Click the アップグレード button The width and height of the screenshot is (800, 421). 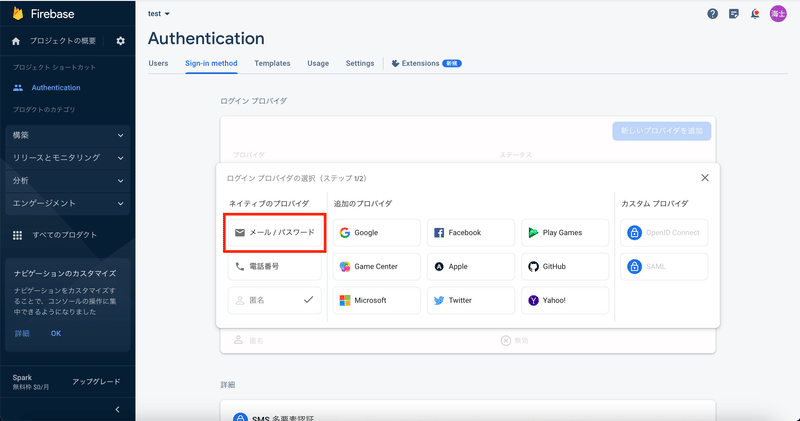pos(96,382)
